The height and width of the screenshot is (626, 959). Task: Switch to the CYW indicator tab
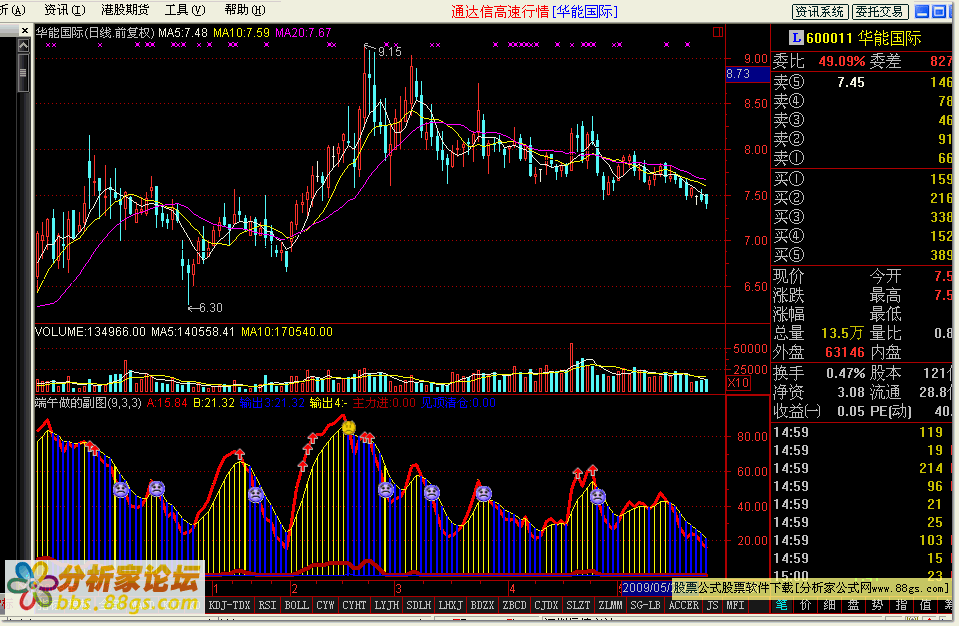325,605
